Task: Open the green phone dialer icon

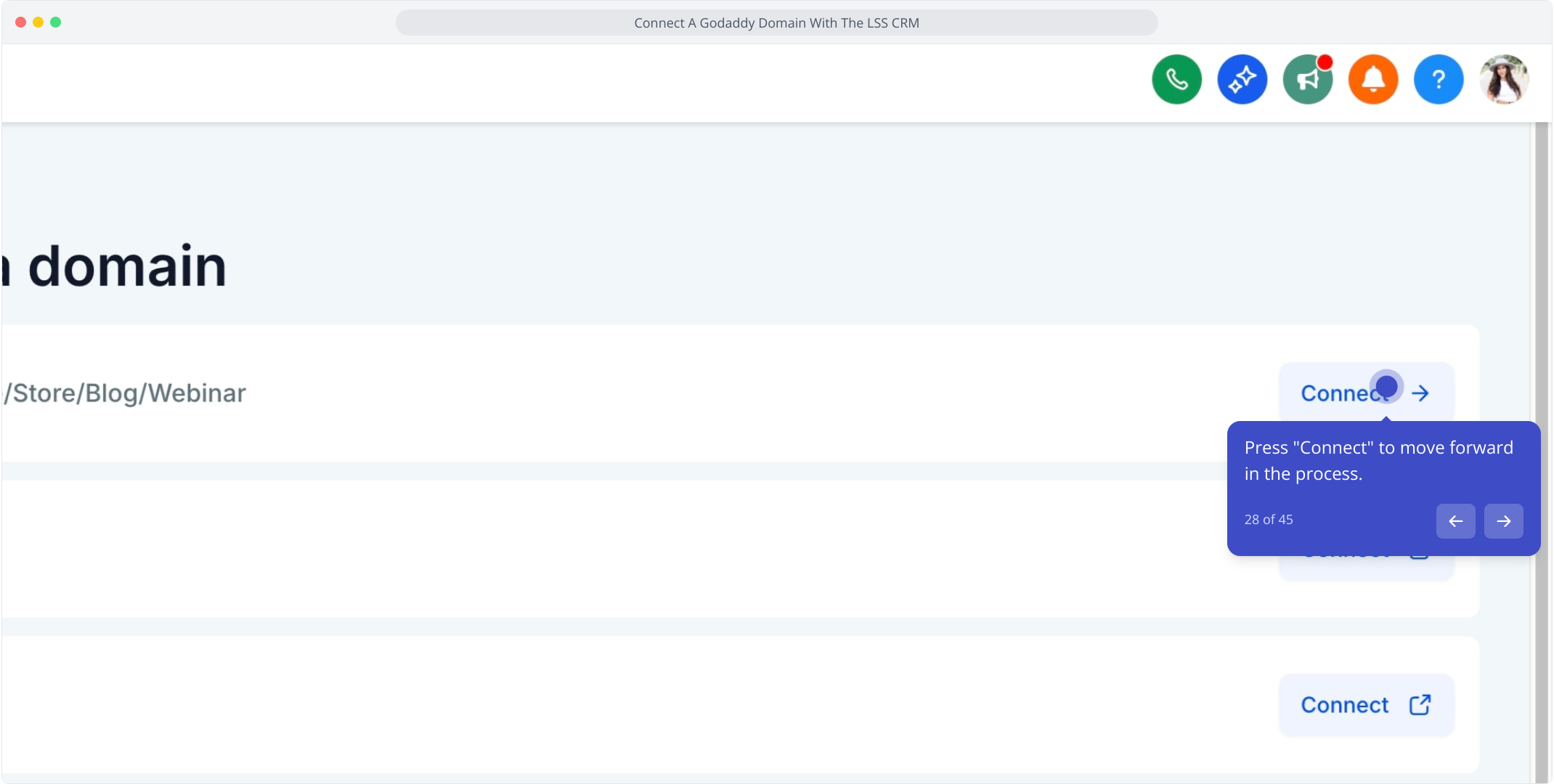Action: pos(1176,80)
